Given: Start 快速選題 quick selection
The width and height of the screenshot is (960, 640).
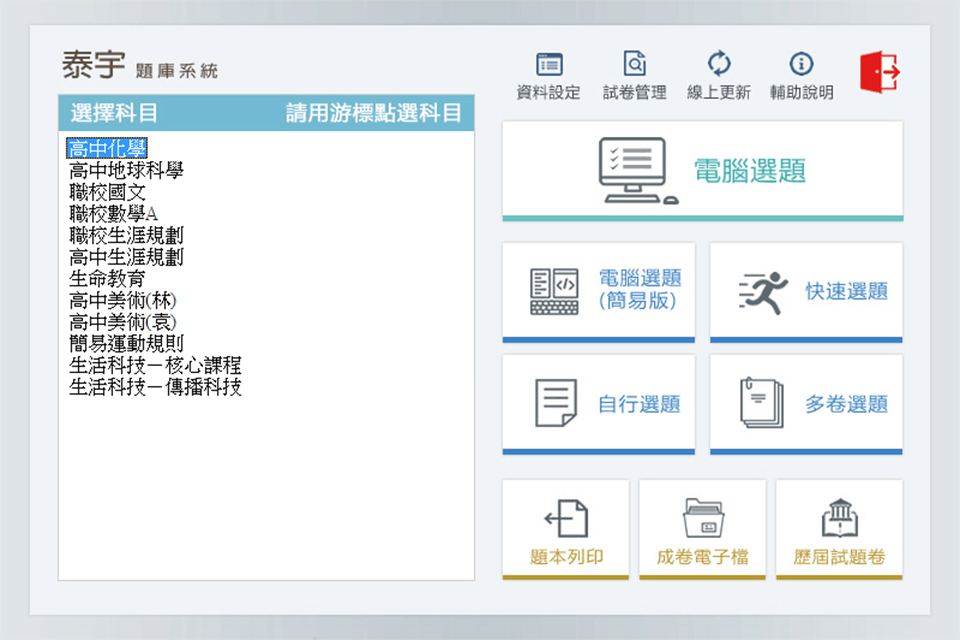Looking at the screenshot, I should click(x=806, y=291).
